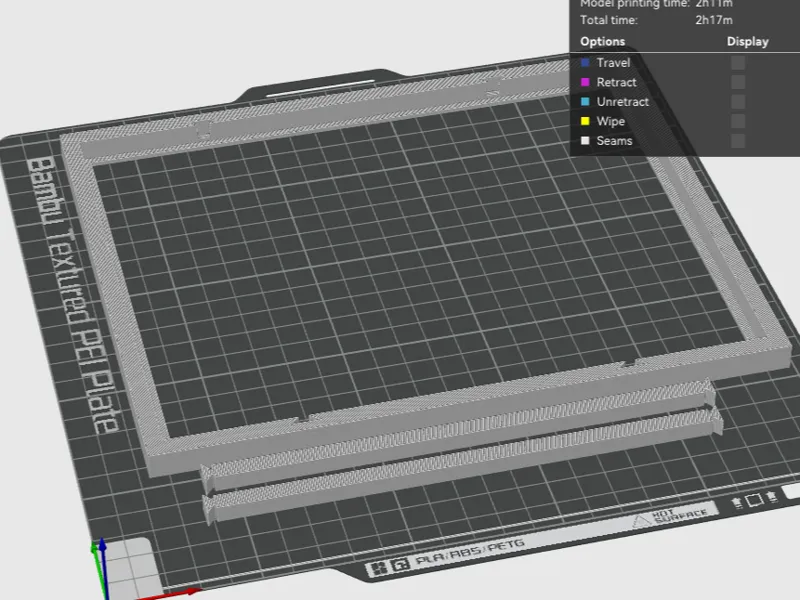Select the Retract label in the options
Screen dimensions: 800x600
[x=616, y=82]
